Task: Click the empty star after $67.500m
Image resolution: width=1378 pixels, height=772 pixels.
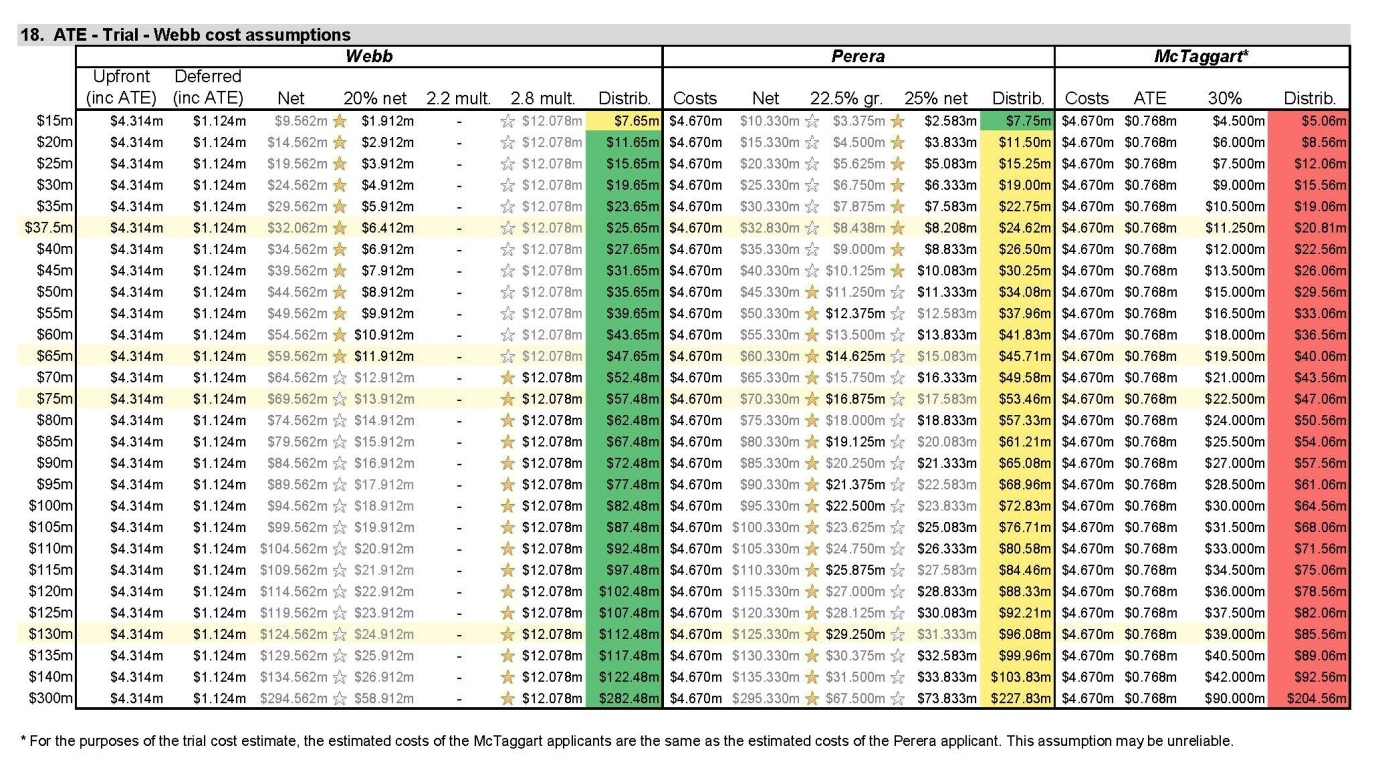Action: [896, 697]
